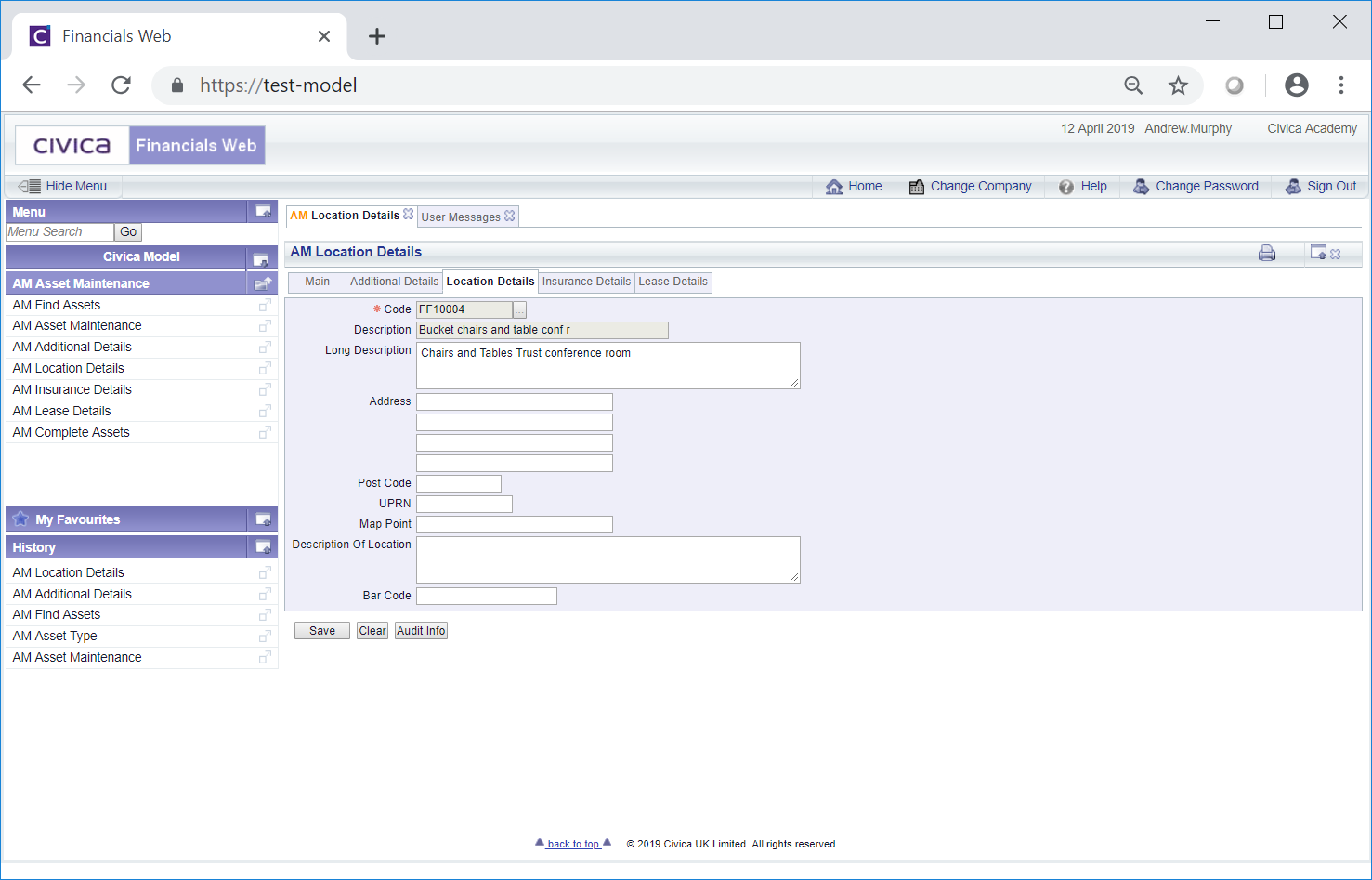Switch to the Main tab

tap(317, 282)
